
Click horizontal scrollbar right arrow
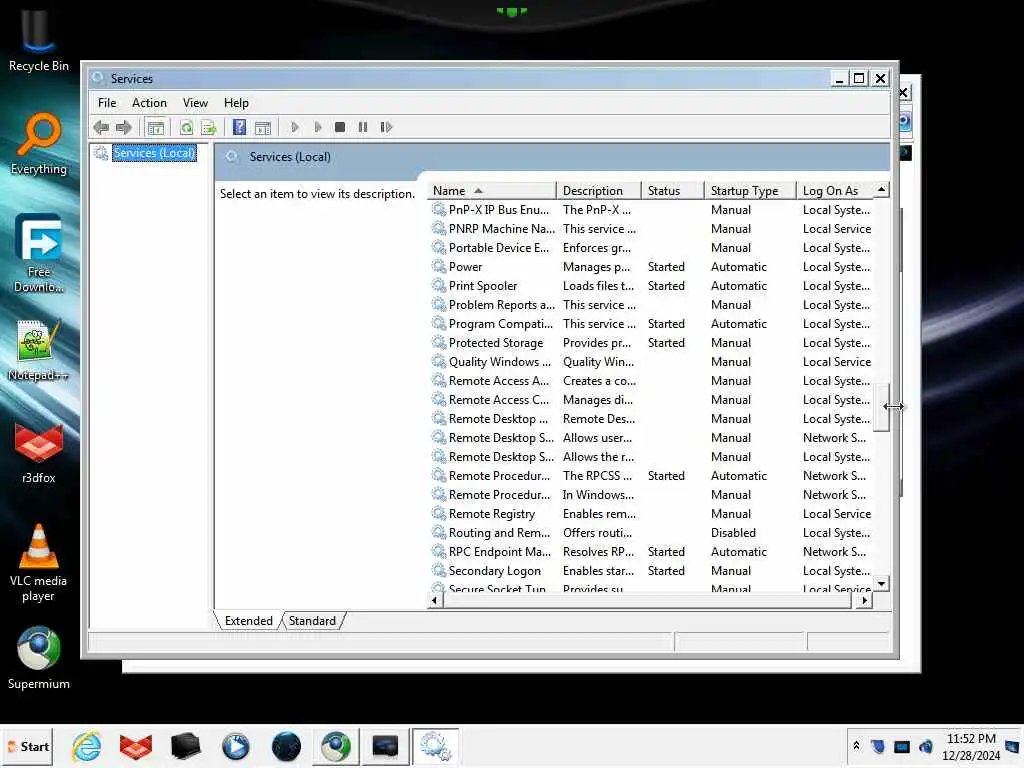point(865,600)
